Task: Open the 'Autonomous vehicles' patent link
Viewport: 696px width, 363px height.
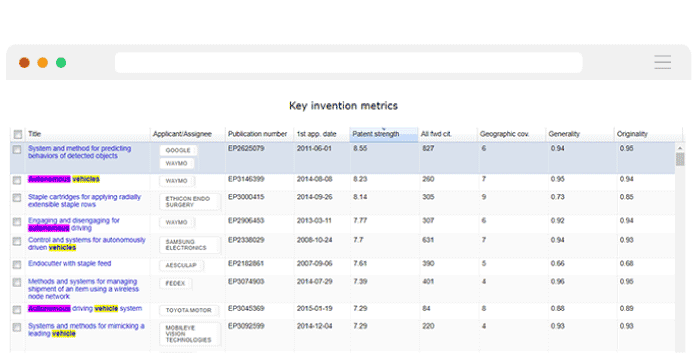Action: (x=63, y=179)
